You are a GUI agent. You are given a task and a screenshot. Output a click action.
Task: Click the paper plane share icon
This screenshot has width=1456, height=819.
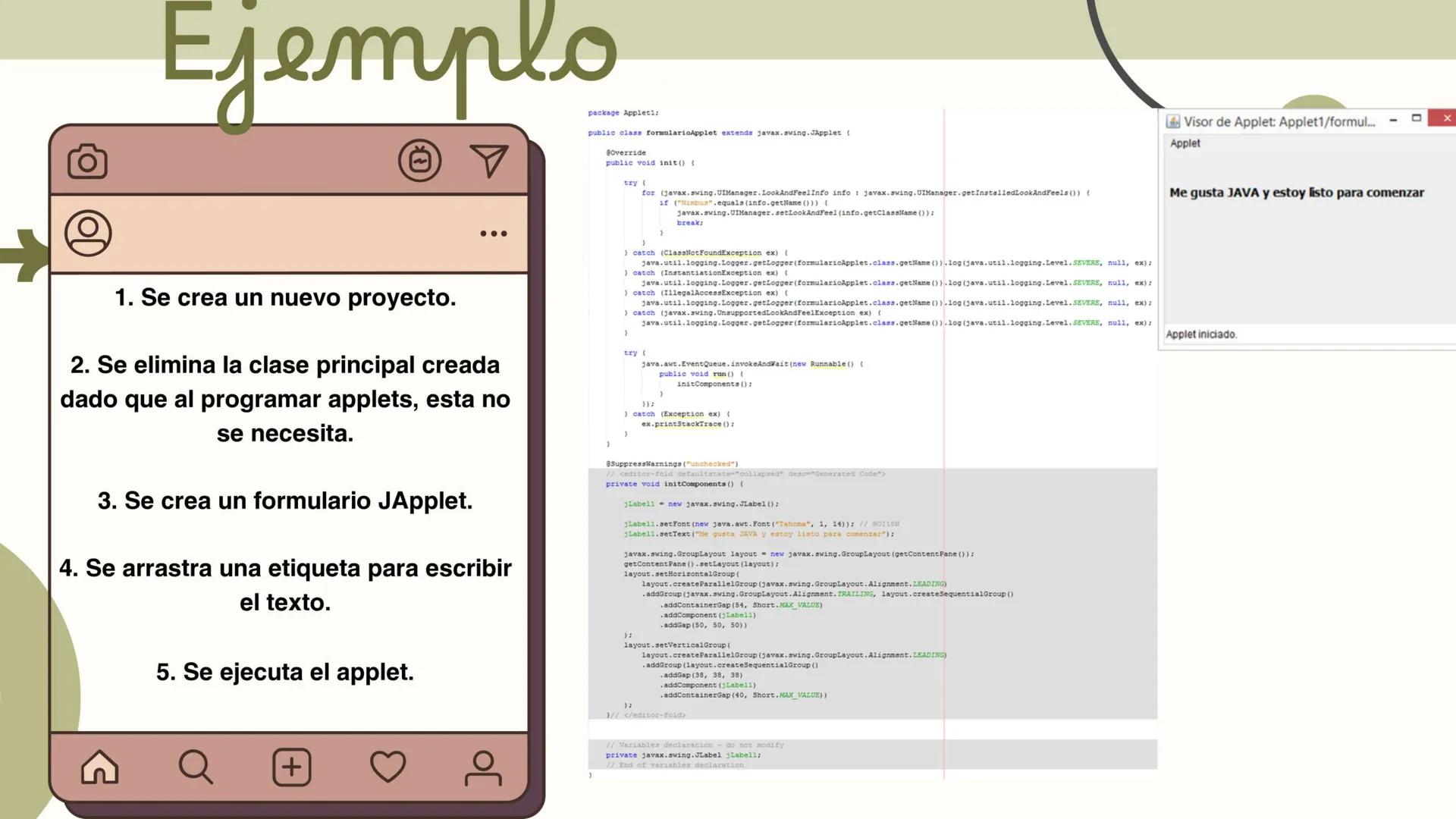[488, 160]
